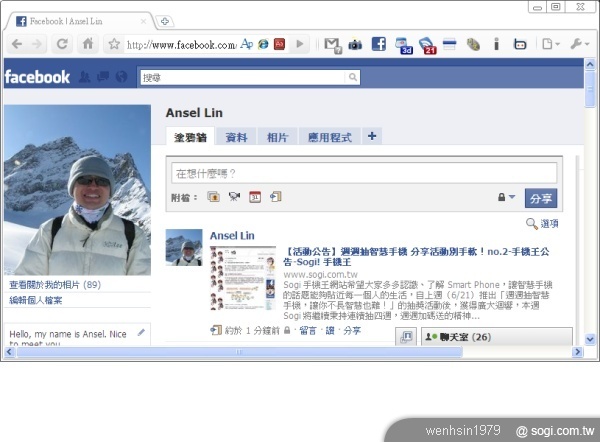
Task: Open a new tab with plus button
Action: tap(165, 21)
